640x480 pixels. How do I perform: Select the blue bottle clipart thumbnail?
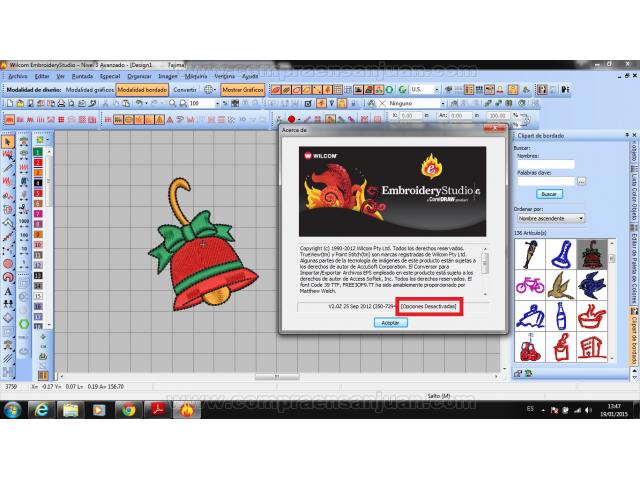tap(561, 316)
